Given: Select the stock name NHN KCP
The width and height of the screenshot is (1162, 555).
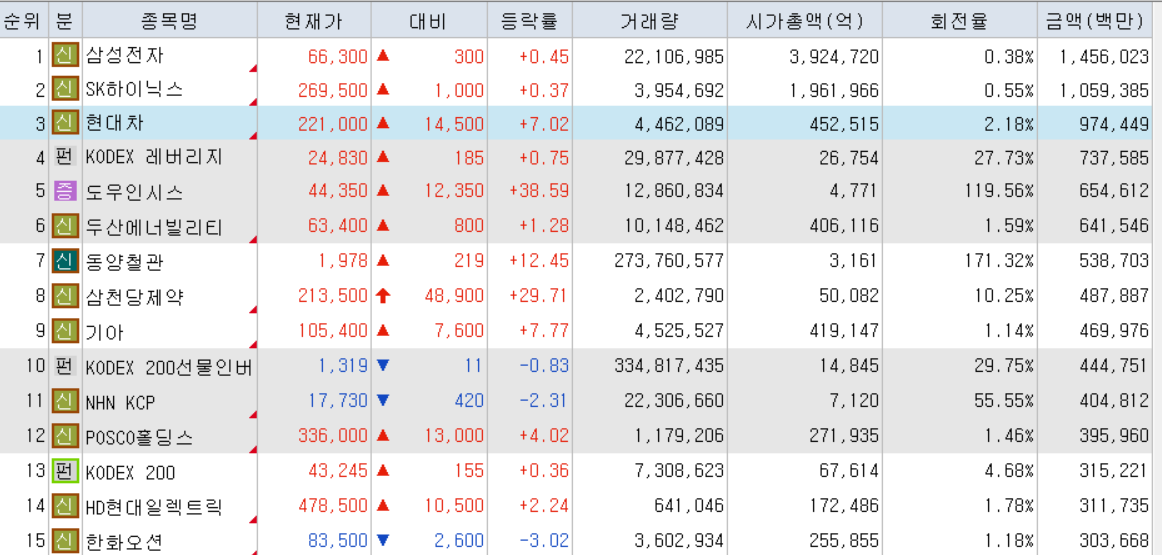Looking at the screenshot, I should click(121, 402).
